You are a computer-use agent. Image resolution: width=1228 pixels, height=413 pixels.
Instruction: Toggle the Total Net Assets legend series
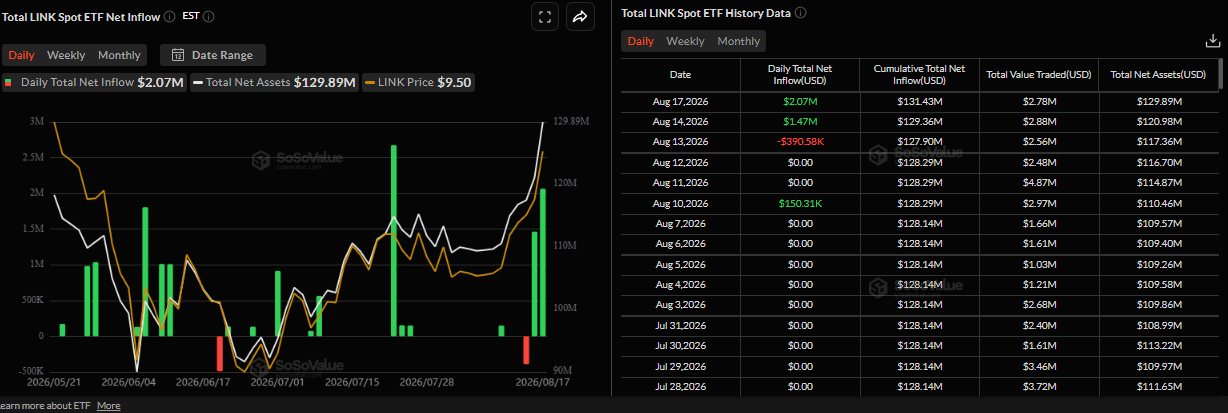pyautogui.click(x=273, y=82)
